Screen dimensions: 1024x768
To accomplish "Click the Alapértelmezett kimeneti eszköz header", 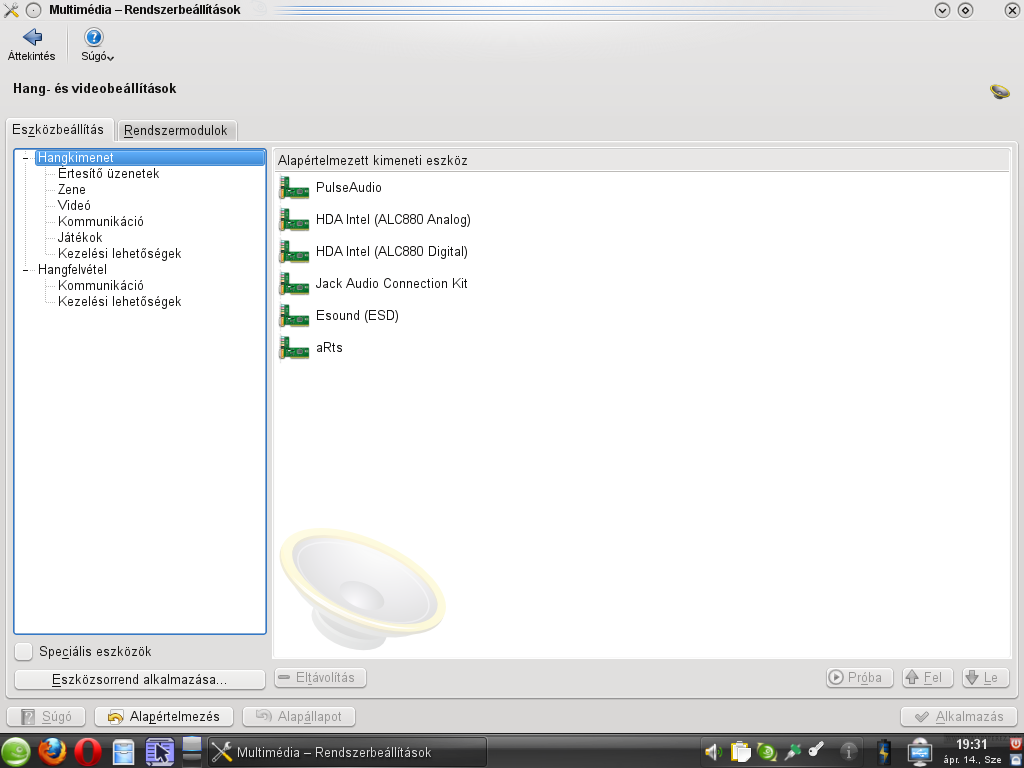I will (642, 161).
